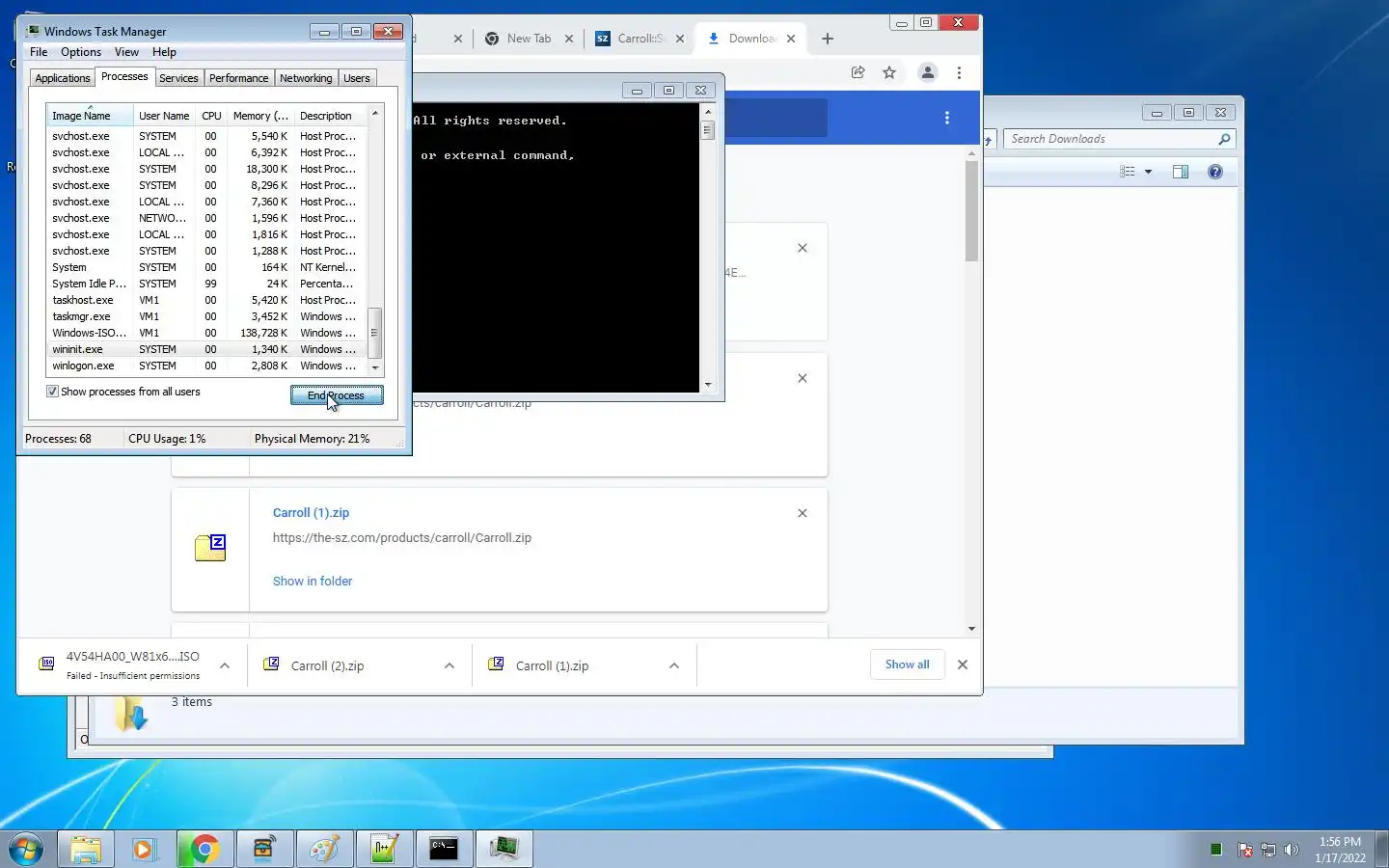1389x868 pixels.
Task: Click the Explorer change view icon
Action: [1127, 172]
